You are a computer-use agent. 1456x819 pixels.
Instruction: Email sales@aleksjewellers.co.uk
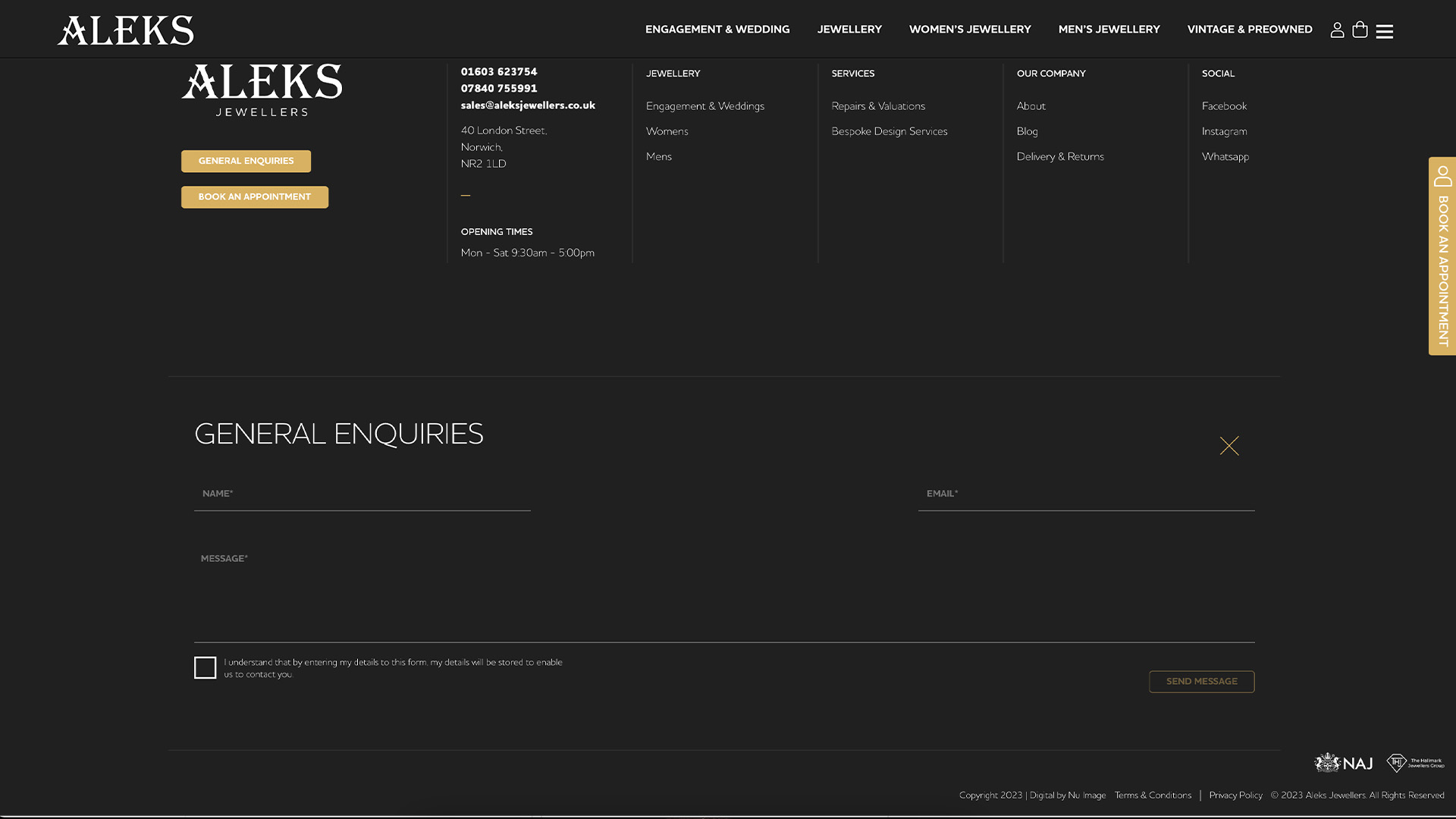pyautogui.click(x=528, y=105)
